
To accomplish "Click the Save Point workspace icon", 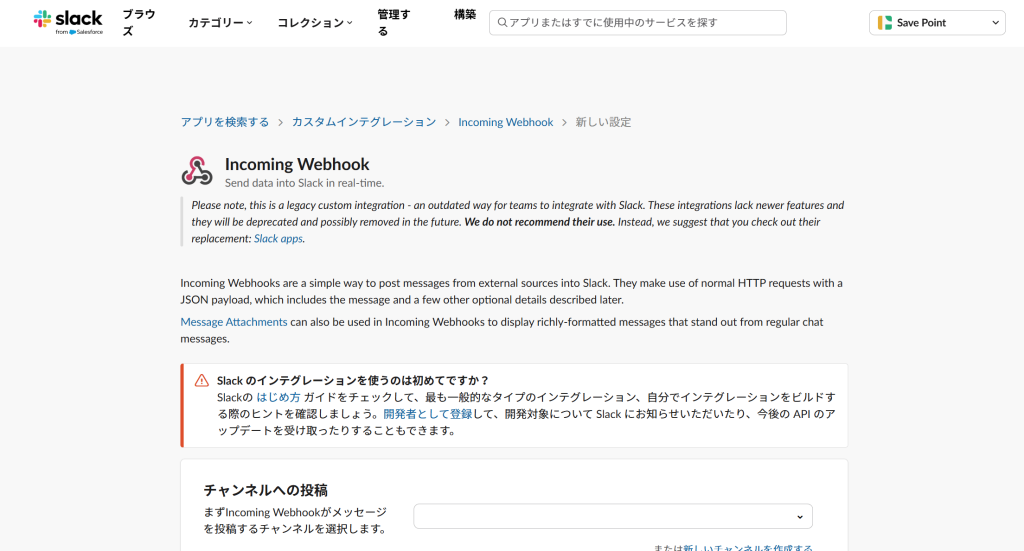I will click(885, 22).
